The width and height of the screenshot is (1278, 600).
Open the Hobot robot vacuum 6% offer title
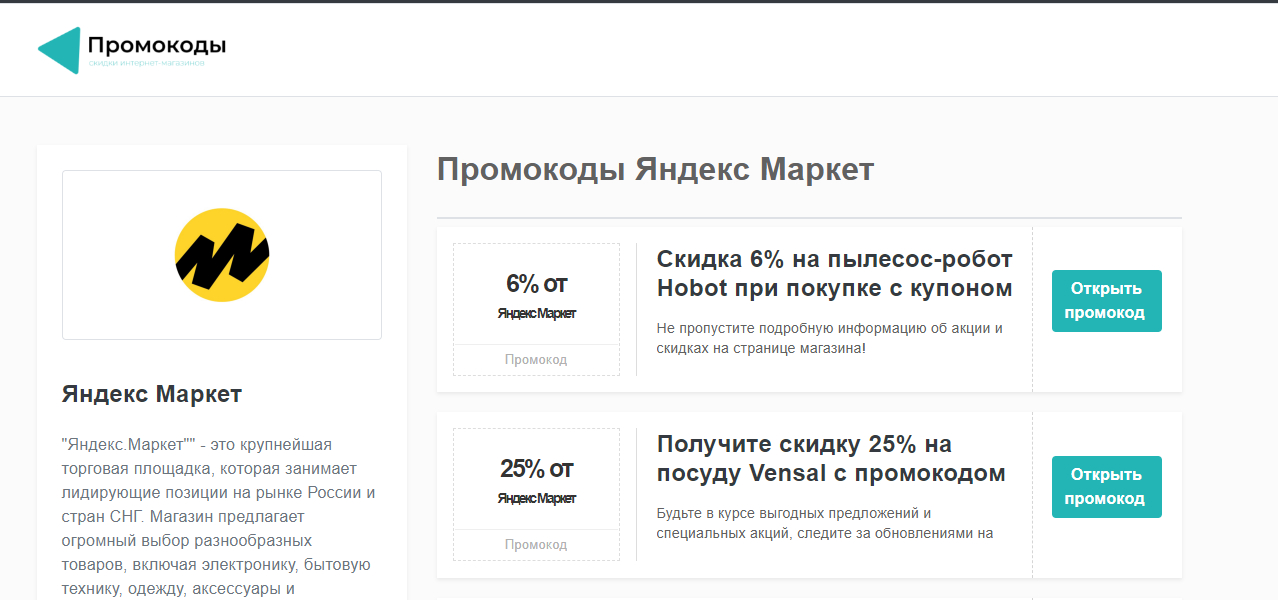[834, 274]
